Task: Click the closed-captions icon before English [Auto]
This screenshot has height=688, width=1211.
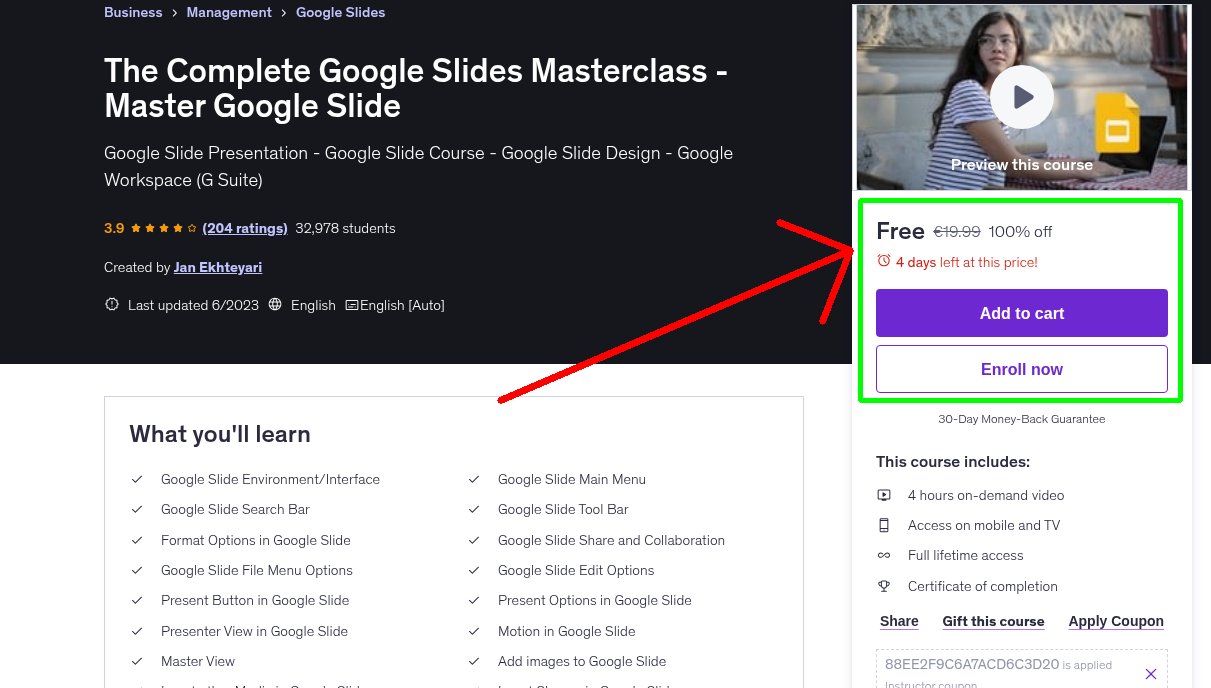Action: [x=352, y=305]
